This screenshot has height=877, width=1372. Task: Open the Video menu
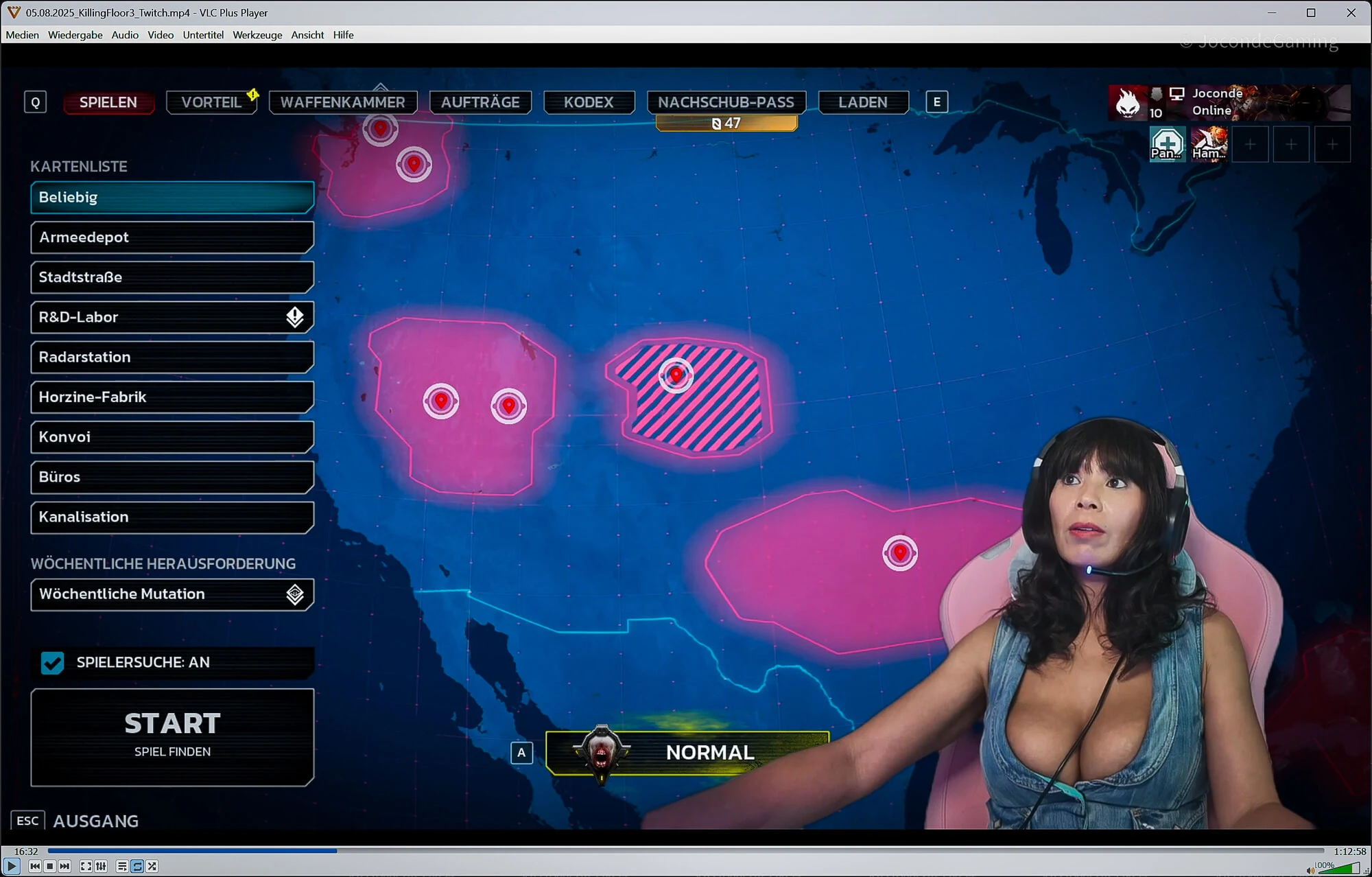[161, 35]
